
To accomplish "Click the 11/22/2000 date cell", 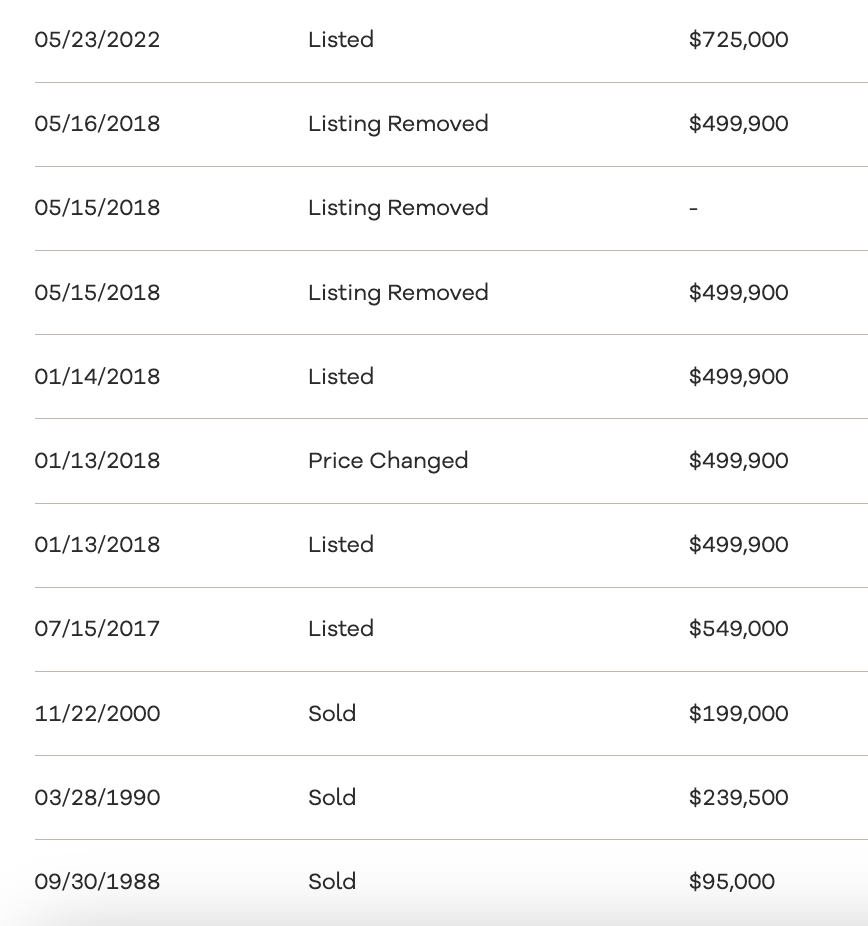I will (x=97, y=714).
